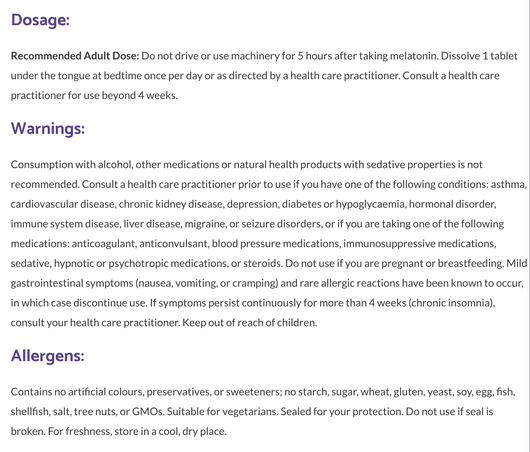Click the bold Recommended Adult Dose label

click(x=75, y=56)
